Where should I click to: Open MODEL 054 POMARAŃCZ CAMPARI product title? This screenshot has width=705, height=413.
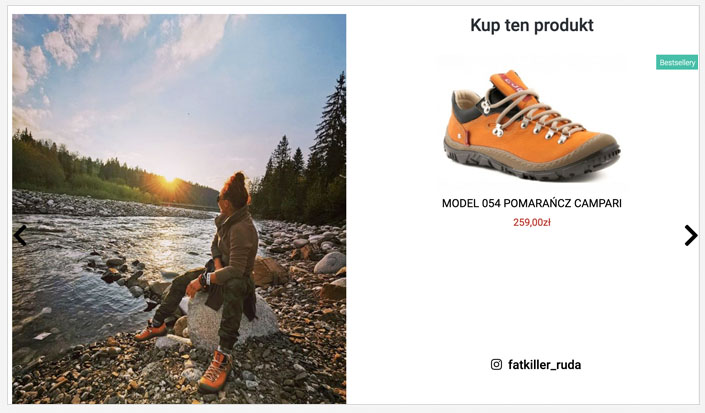click(532, 203)
